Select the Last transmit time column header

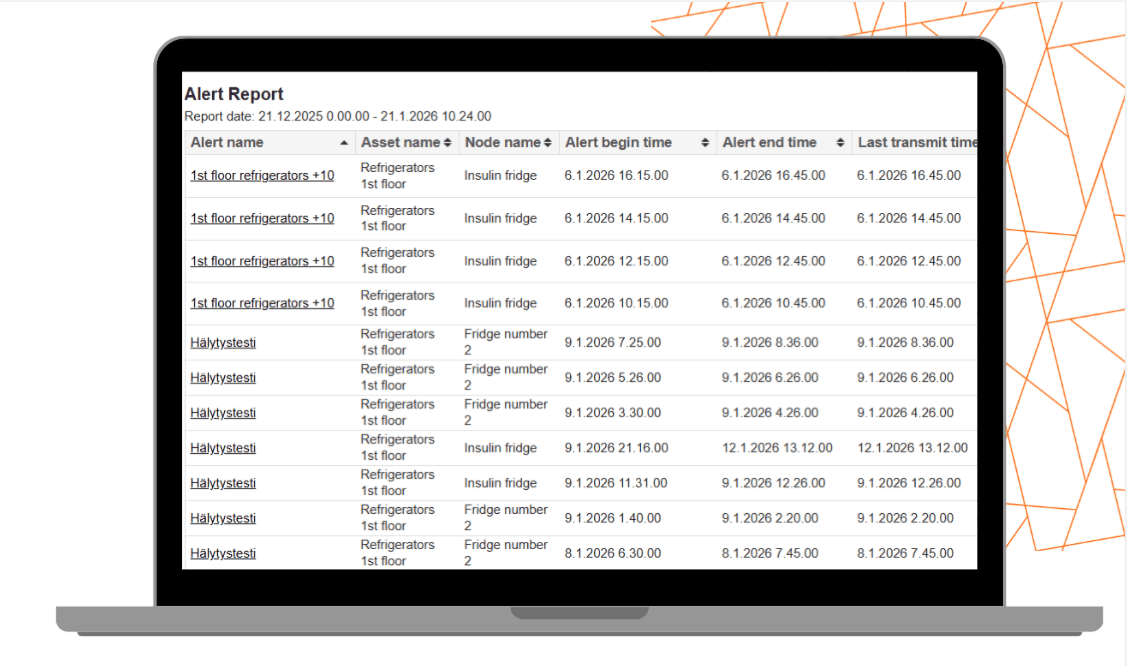coord(915,143)
